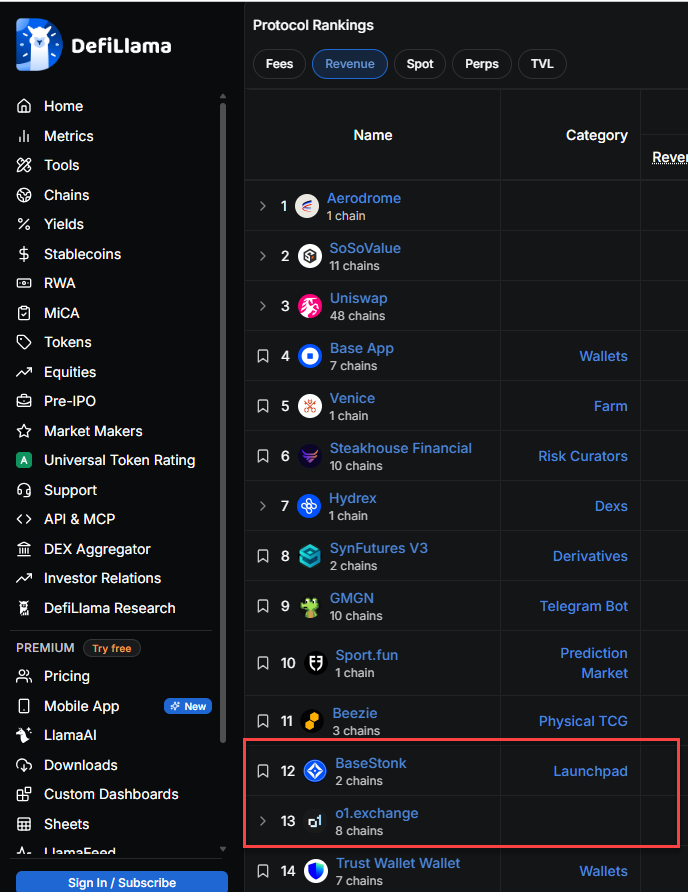Click the sidebar scroll down arrow
Screen dimensions: 688x892
click(x=223, y=849)
